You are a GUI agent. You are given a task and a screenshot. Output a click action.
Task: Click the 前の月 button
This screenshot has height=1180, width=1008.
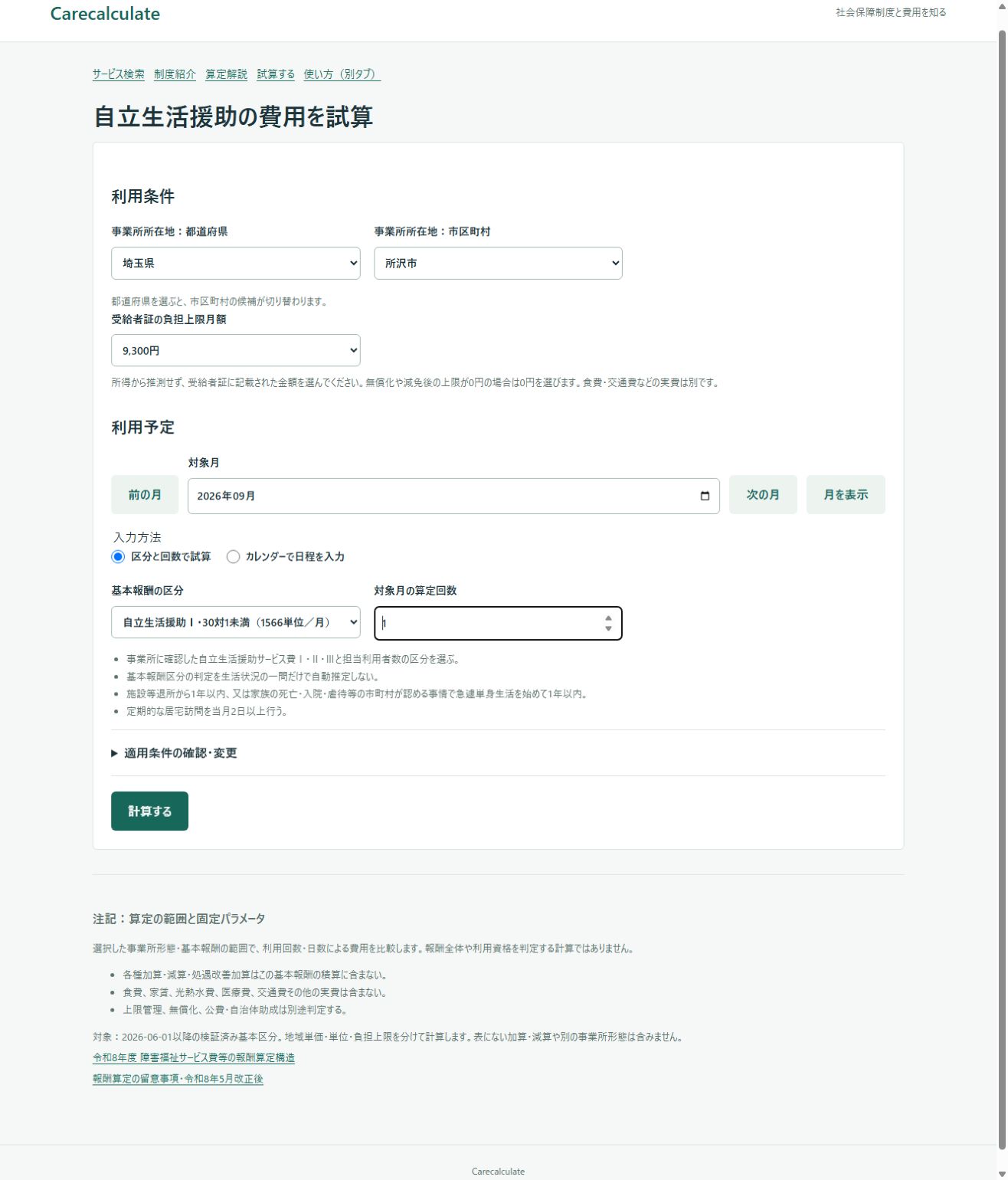tap(145, 495)
